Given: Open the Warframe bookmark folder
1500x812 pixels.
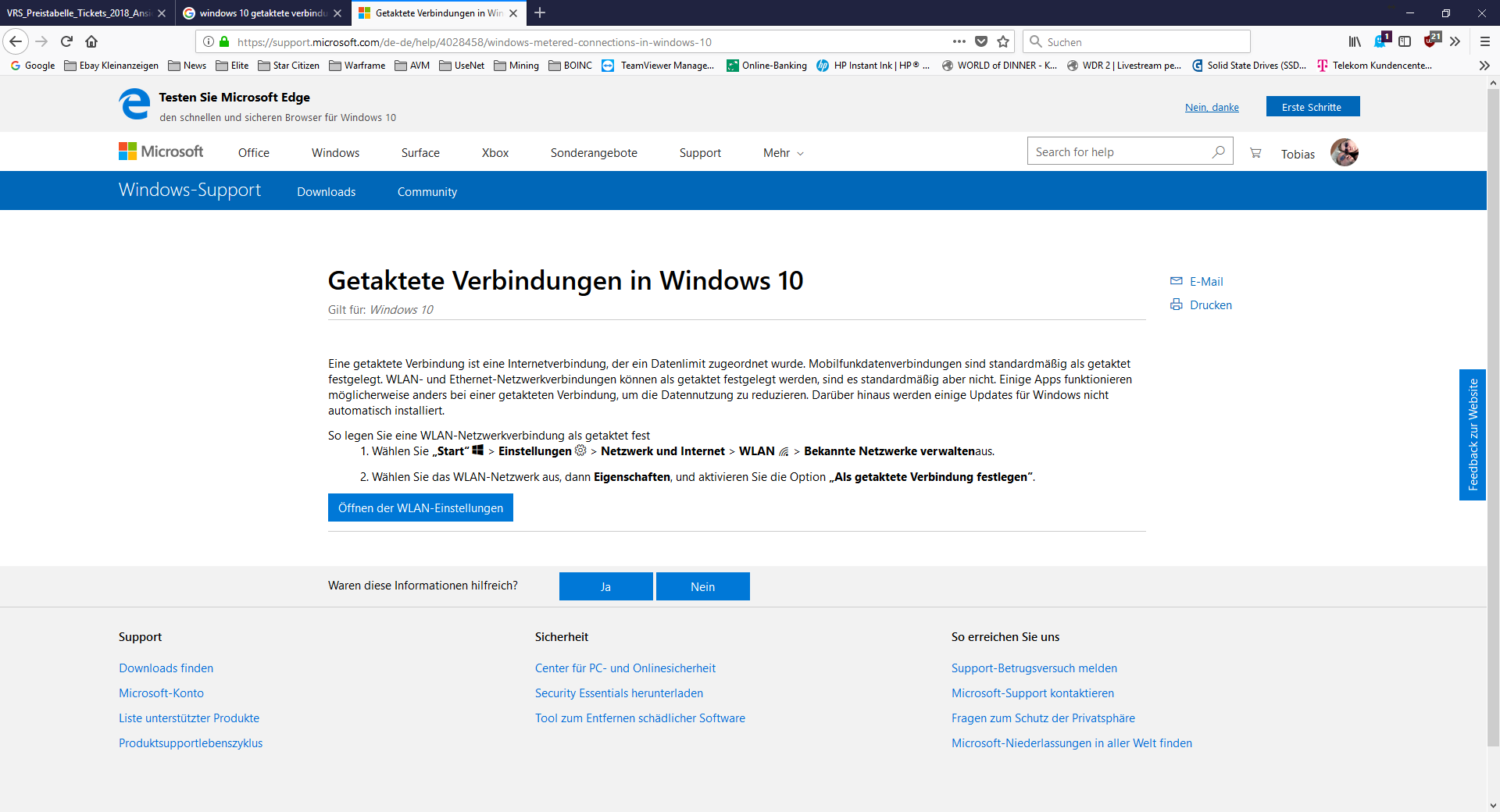Looking at the screenshot, I should coord(357,66).
